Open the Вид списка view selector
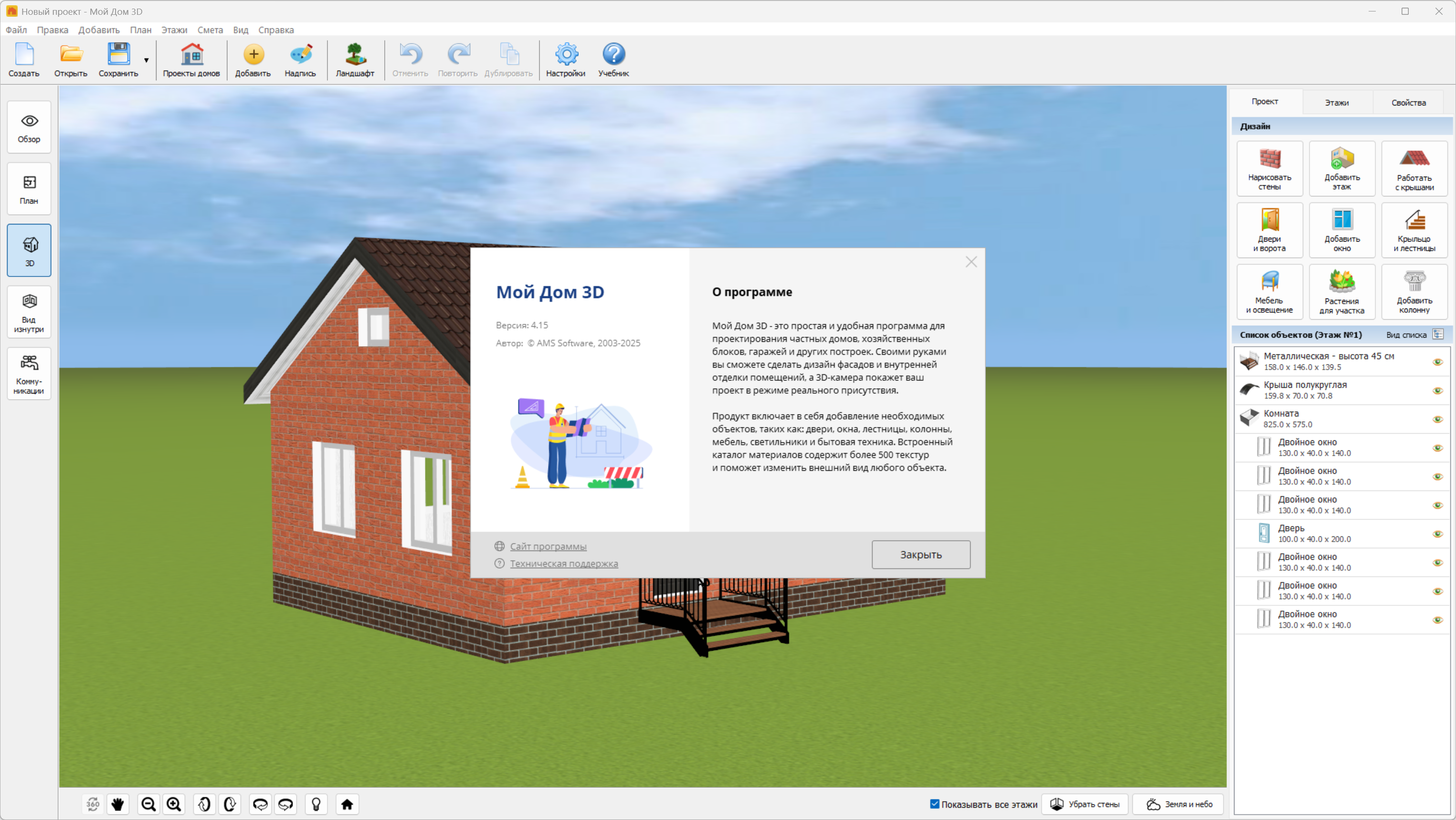This screenshot has height=820, width=1456. point(1438,334)
